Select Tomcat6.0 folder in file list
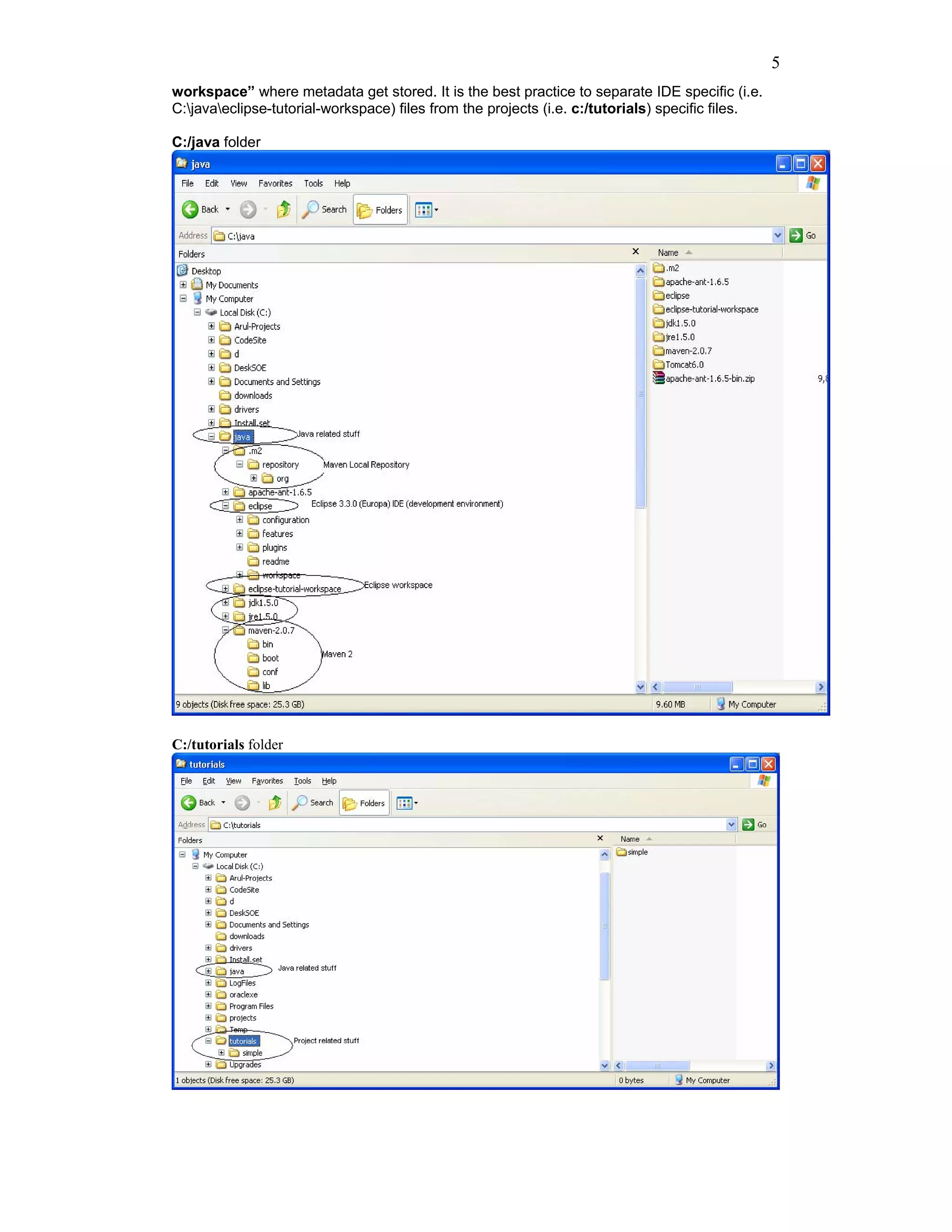 tap(679, 364)
